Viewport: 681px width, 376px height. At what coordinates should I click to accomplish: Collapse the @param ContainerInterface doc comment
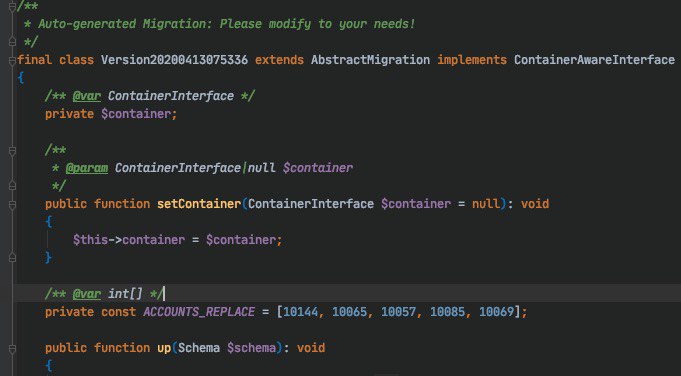pyautogui.click(x=12, y=150)
